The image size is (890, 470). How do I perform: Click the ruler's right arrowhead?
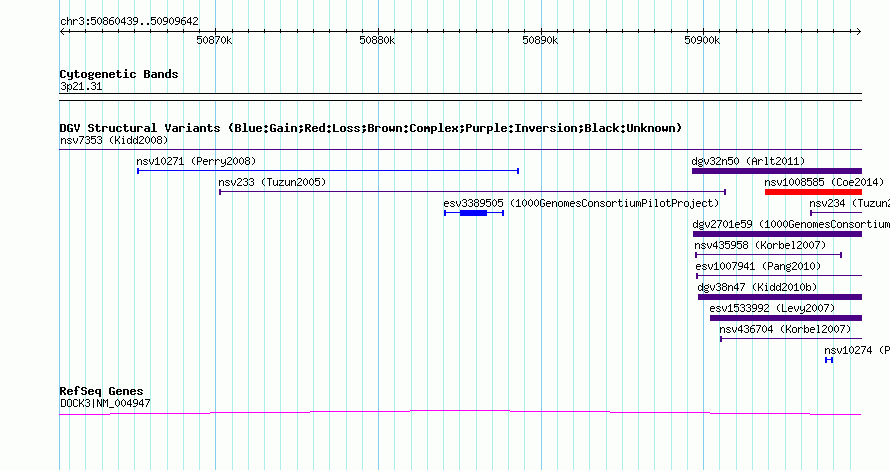(x=858, y=32)
